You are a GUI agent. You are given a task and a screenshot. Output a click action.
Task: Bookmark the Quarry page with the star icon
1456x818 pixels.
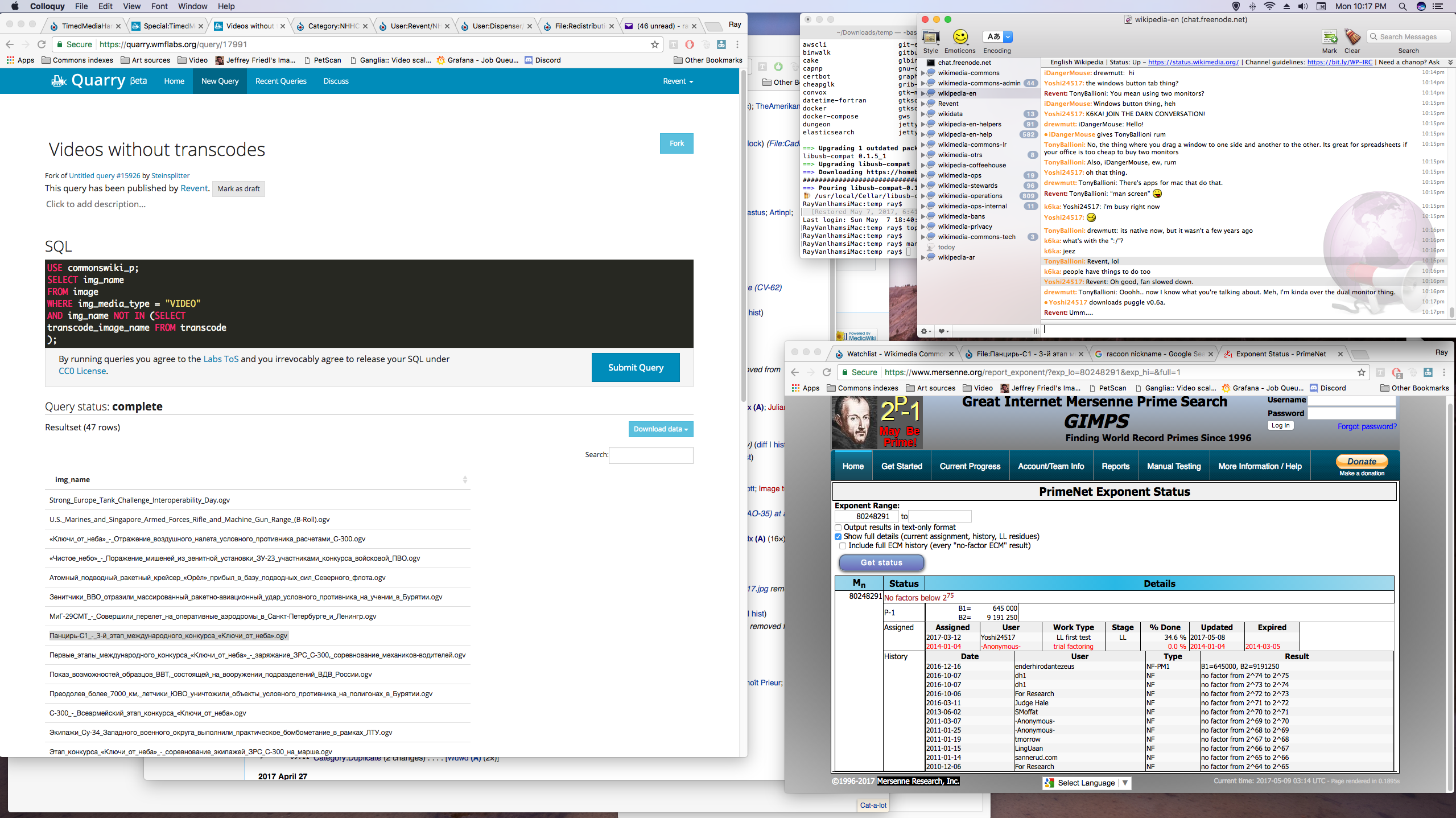[x=655, y=44]
